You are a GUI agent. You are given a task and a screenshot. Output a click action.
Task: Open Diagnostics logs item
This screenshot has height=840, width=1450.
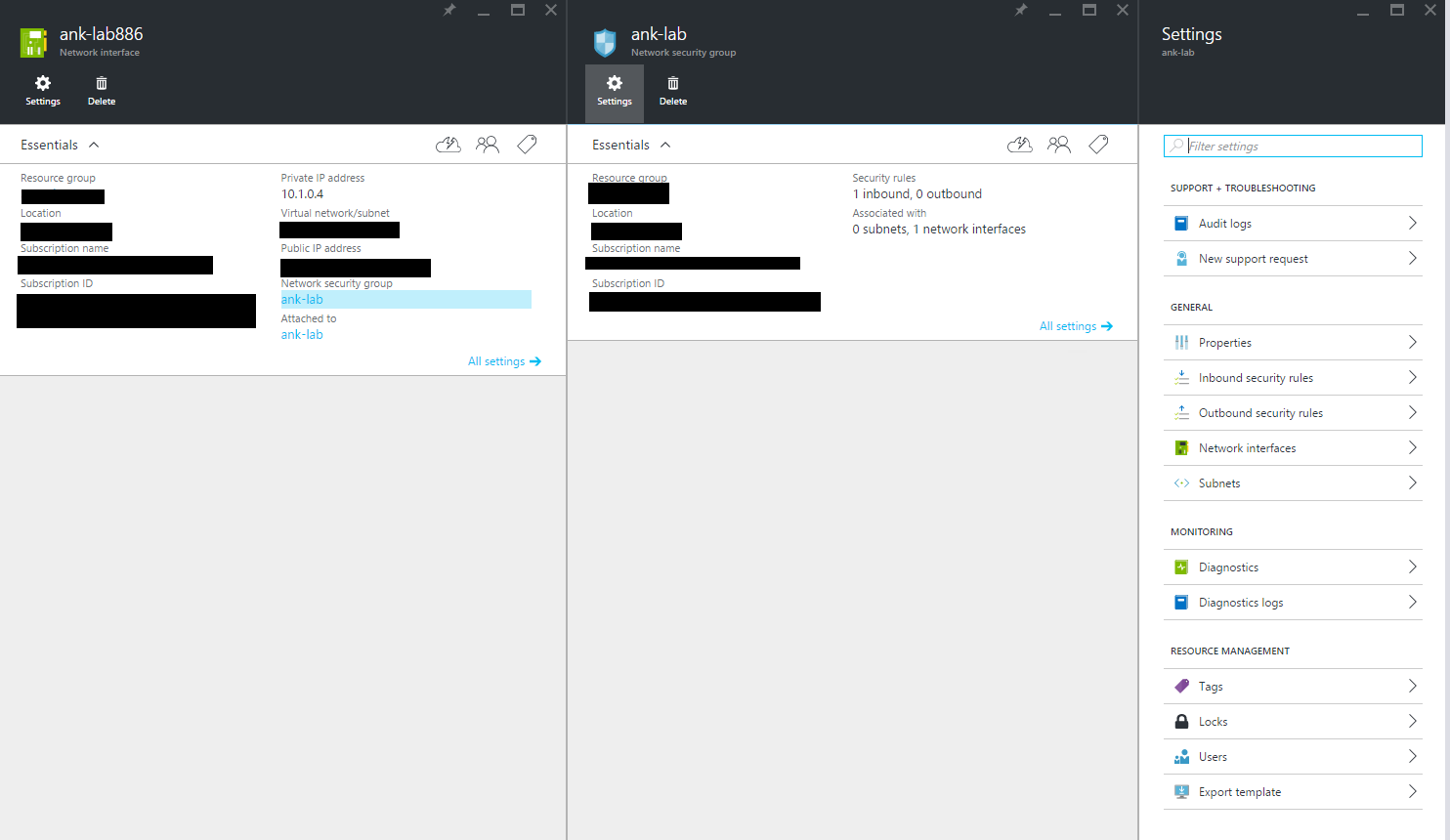[1293, 603]
